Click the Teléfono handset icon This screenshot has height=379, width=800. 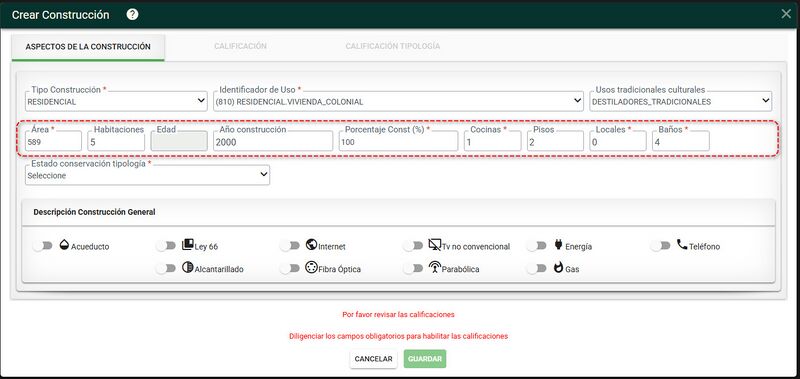point(682,244)
